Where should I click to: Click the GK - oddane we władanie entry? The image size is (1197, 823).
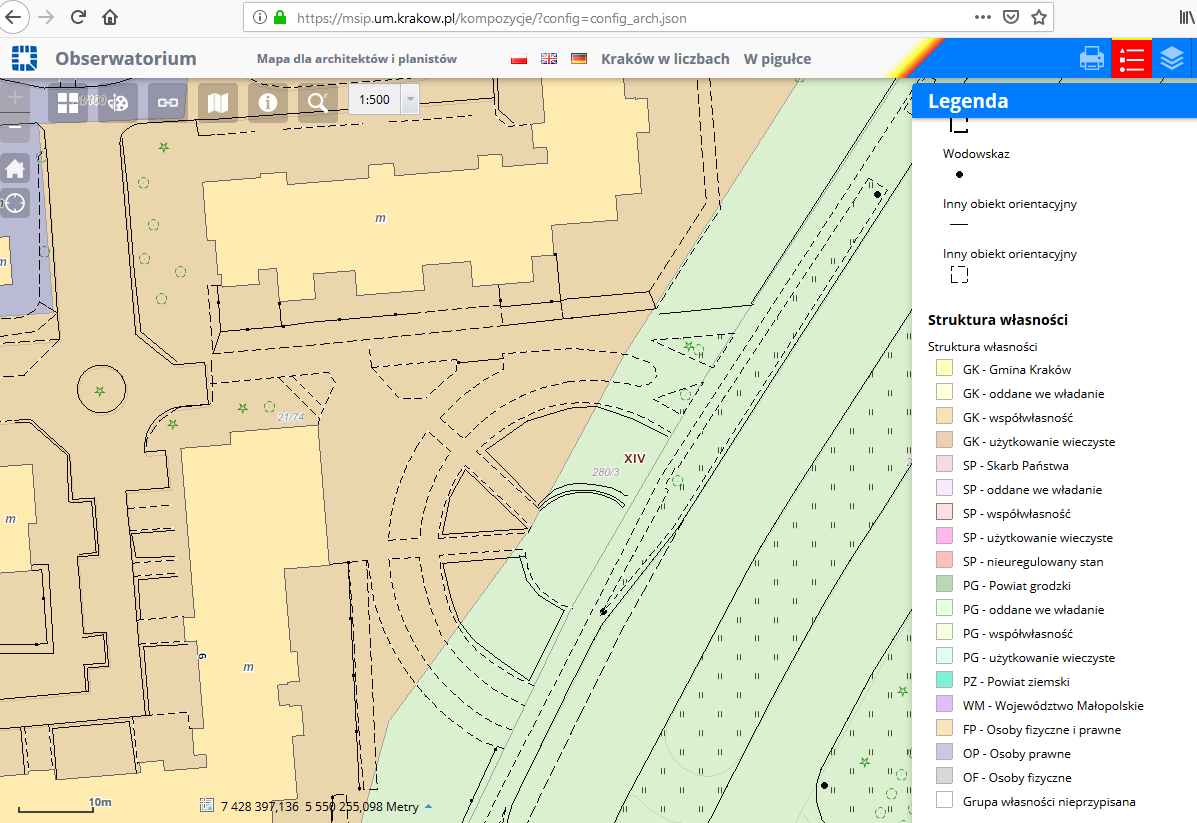[x=1034, y=393]
